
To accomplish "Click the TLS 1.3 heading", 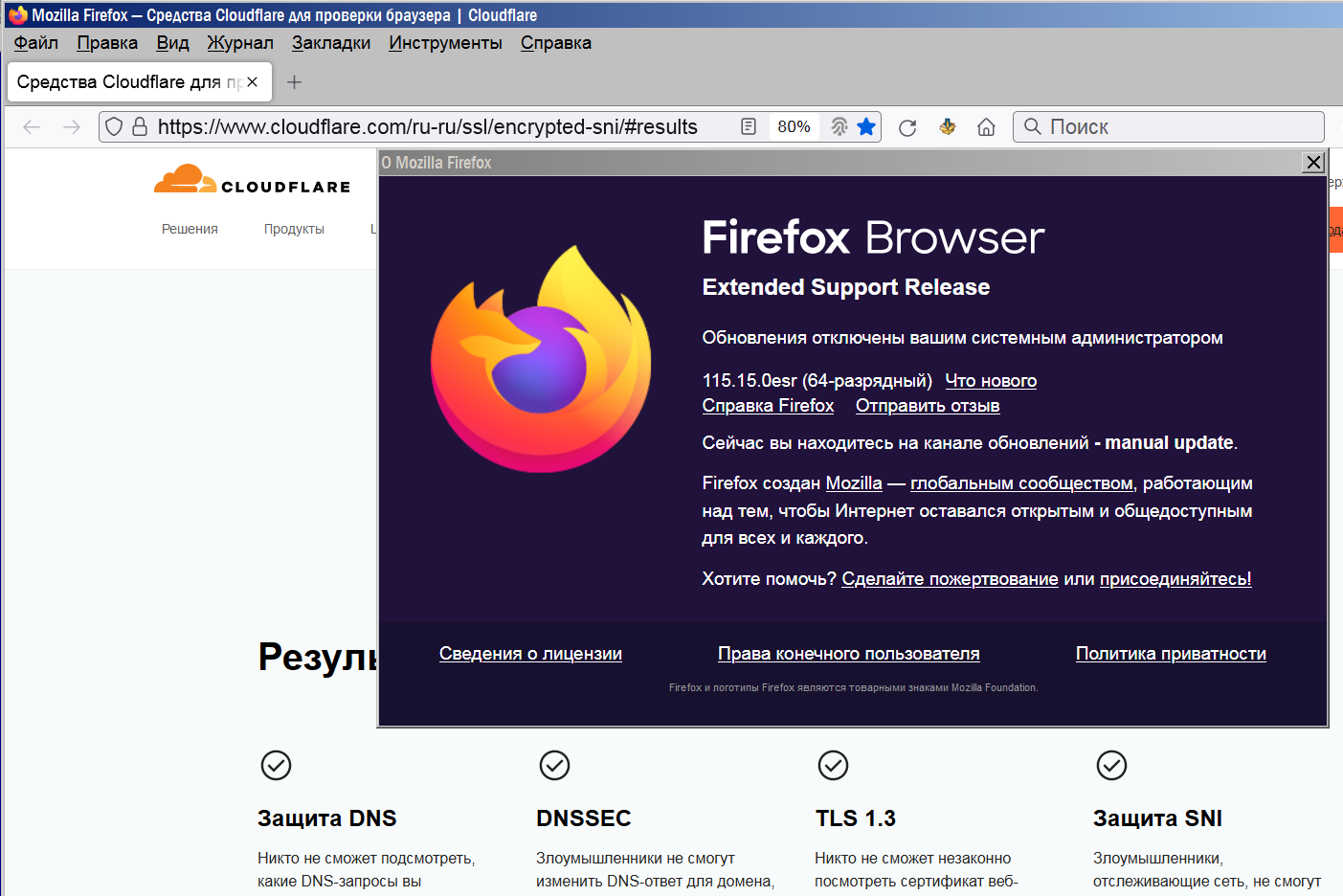I will 856,818.
